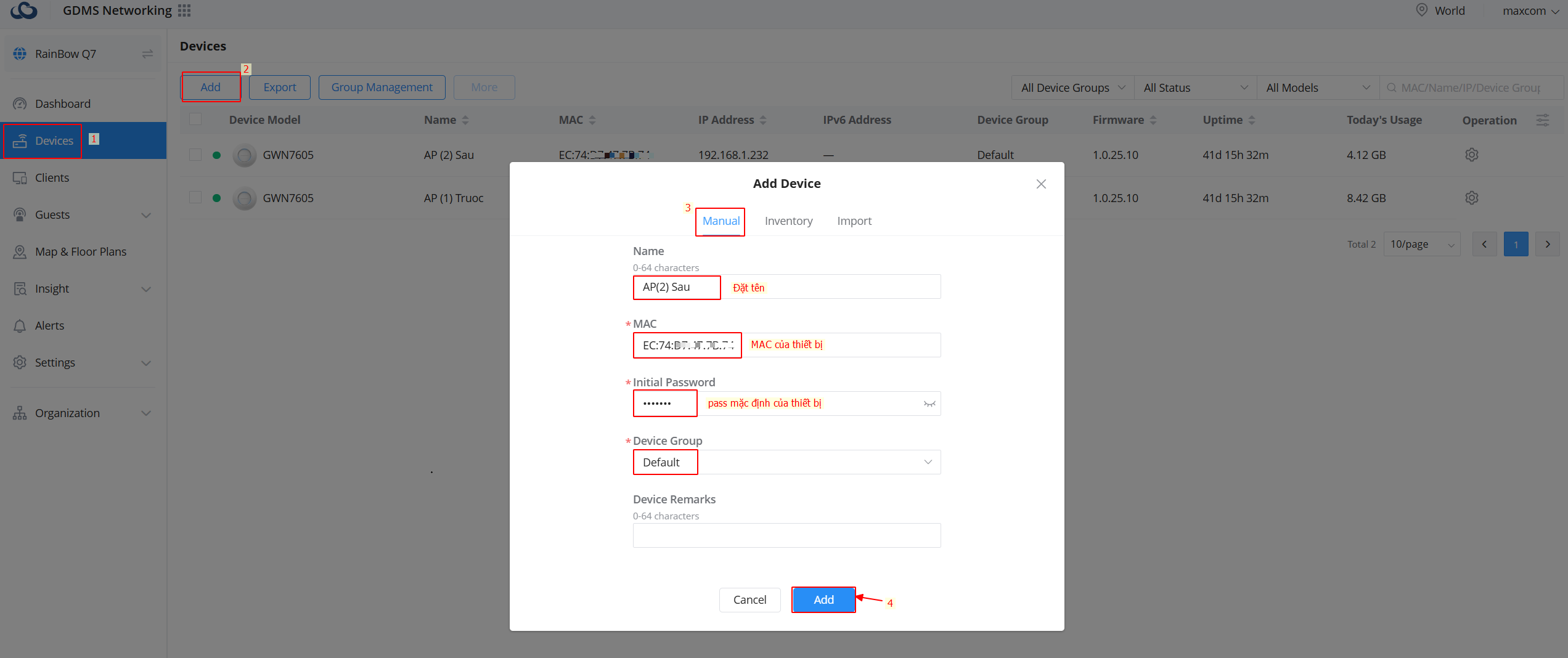Open the All Status filter dropdown
Screen dimensions: 1568x658
pyautogui.click(x=1194, y=87)
